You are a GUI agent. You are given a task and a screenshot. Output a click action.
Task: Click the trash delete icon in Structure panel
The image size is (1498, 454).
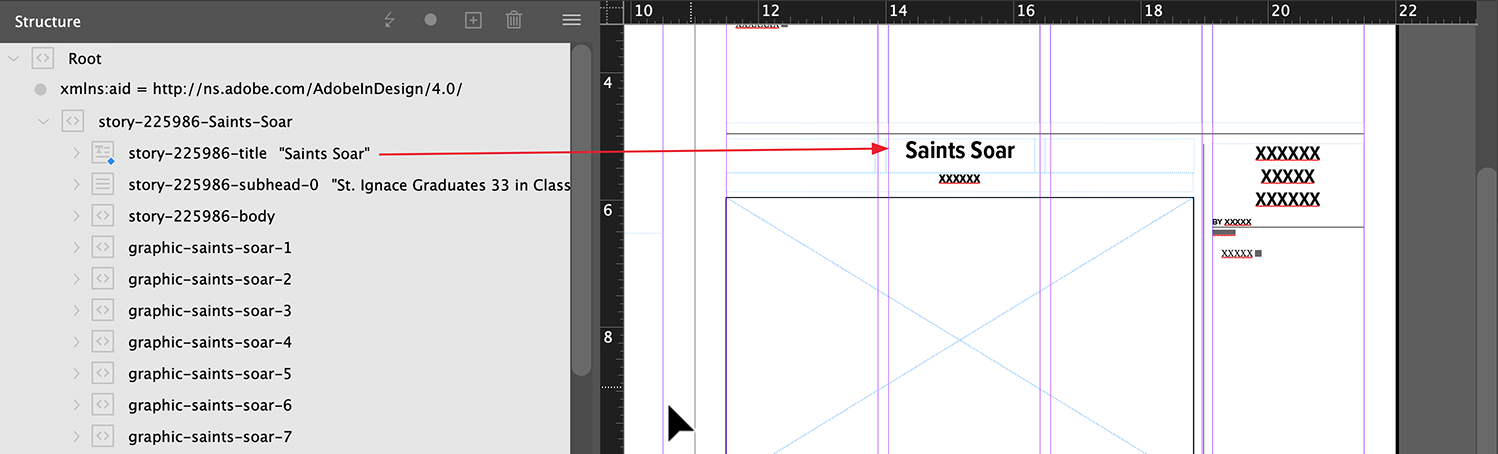(514, 20)
